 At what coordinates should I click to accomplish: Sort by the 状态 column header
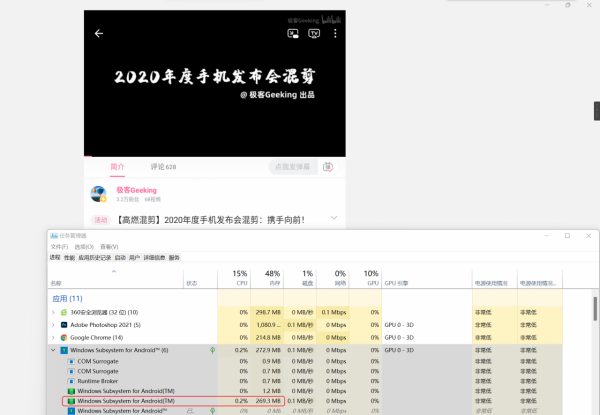200,278
